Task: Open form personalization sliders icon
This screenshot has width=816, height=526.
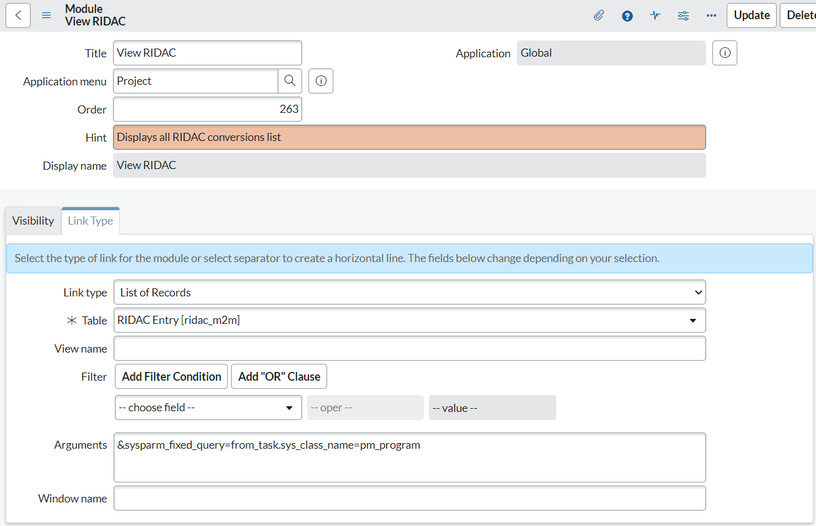Action: (683, 16)
